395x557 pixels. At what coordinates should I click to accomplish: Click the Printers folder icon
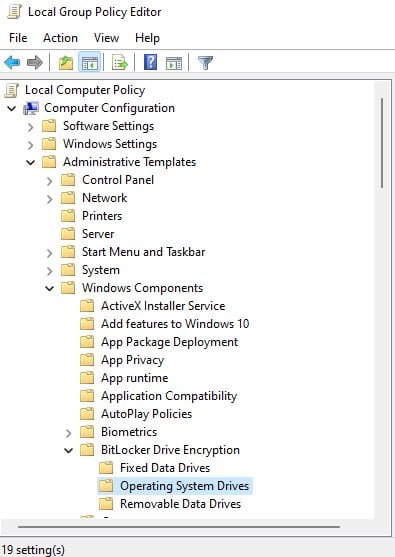click(x=68, y=216)
